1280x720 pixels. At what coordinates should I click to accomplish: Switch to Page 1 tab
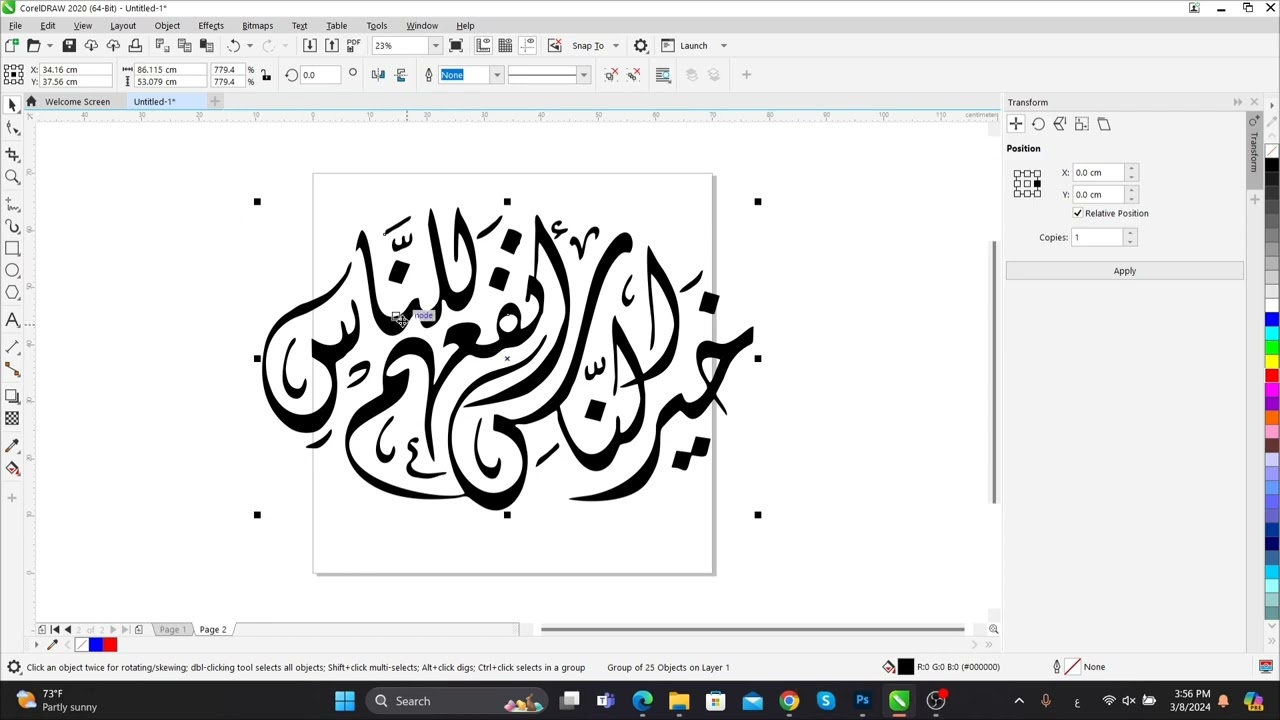tap(172, 630)
